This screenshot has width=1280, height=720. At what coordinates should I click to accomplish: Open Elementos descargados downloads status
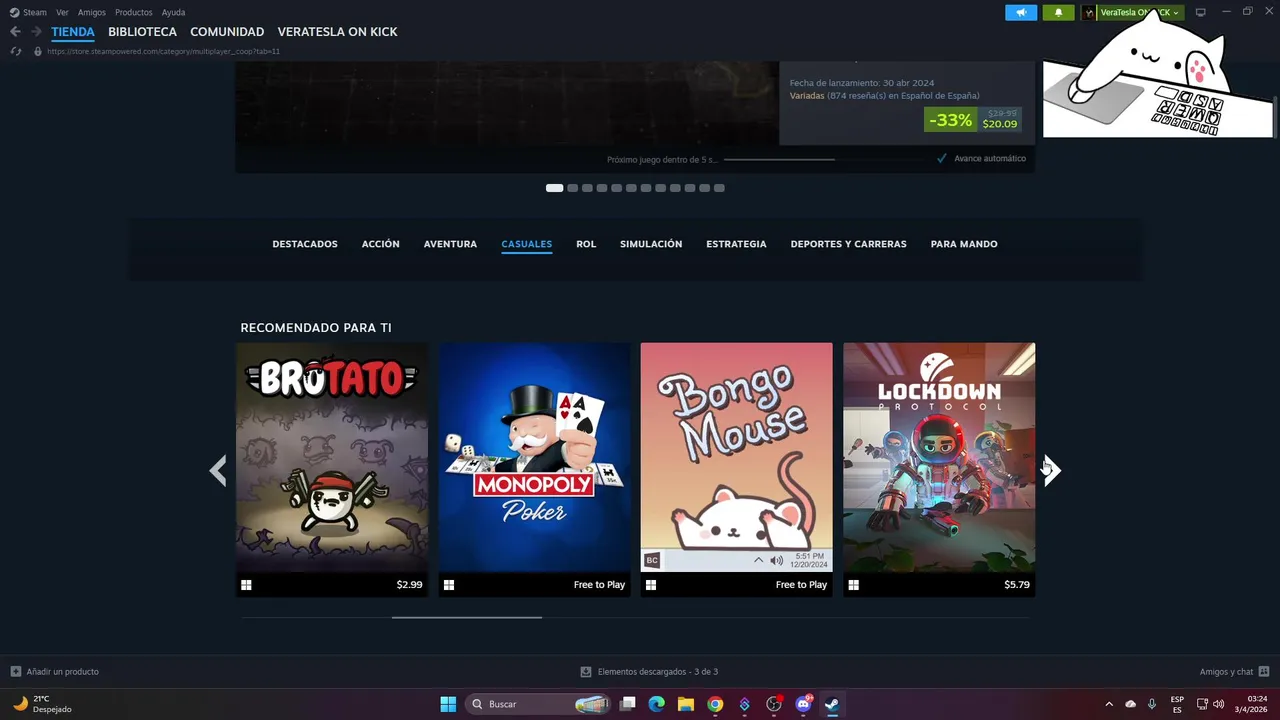(649, 672)
